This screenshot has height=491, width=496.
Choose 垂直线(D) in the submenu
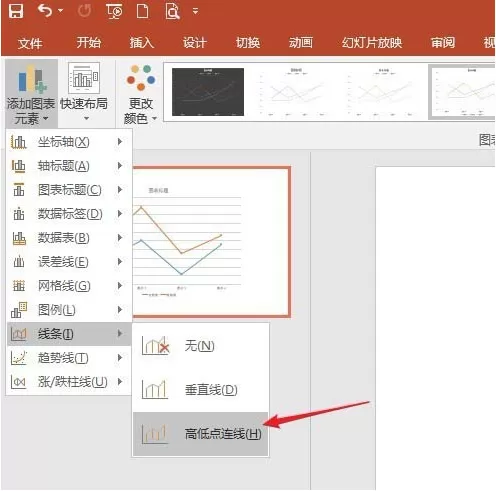click(200, 390)
